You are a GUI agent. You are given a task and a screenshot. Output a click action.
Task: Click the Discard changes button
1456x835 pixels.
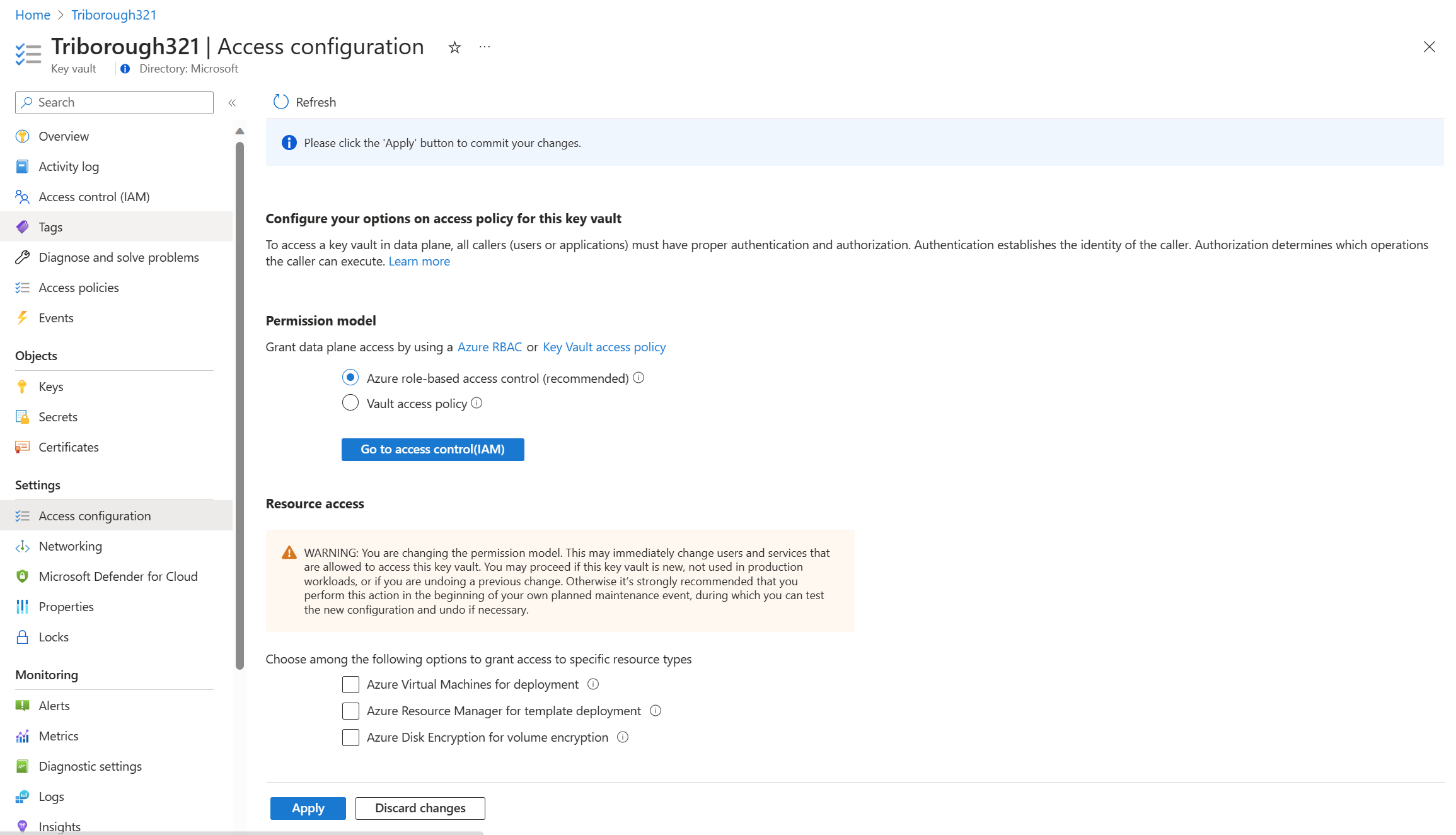(419, 807)
